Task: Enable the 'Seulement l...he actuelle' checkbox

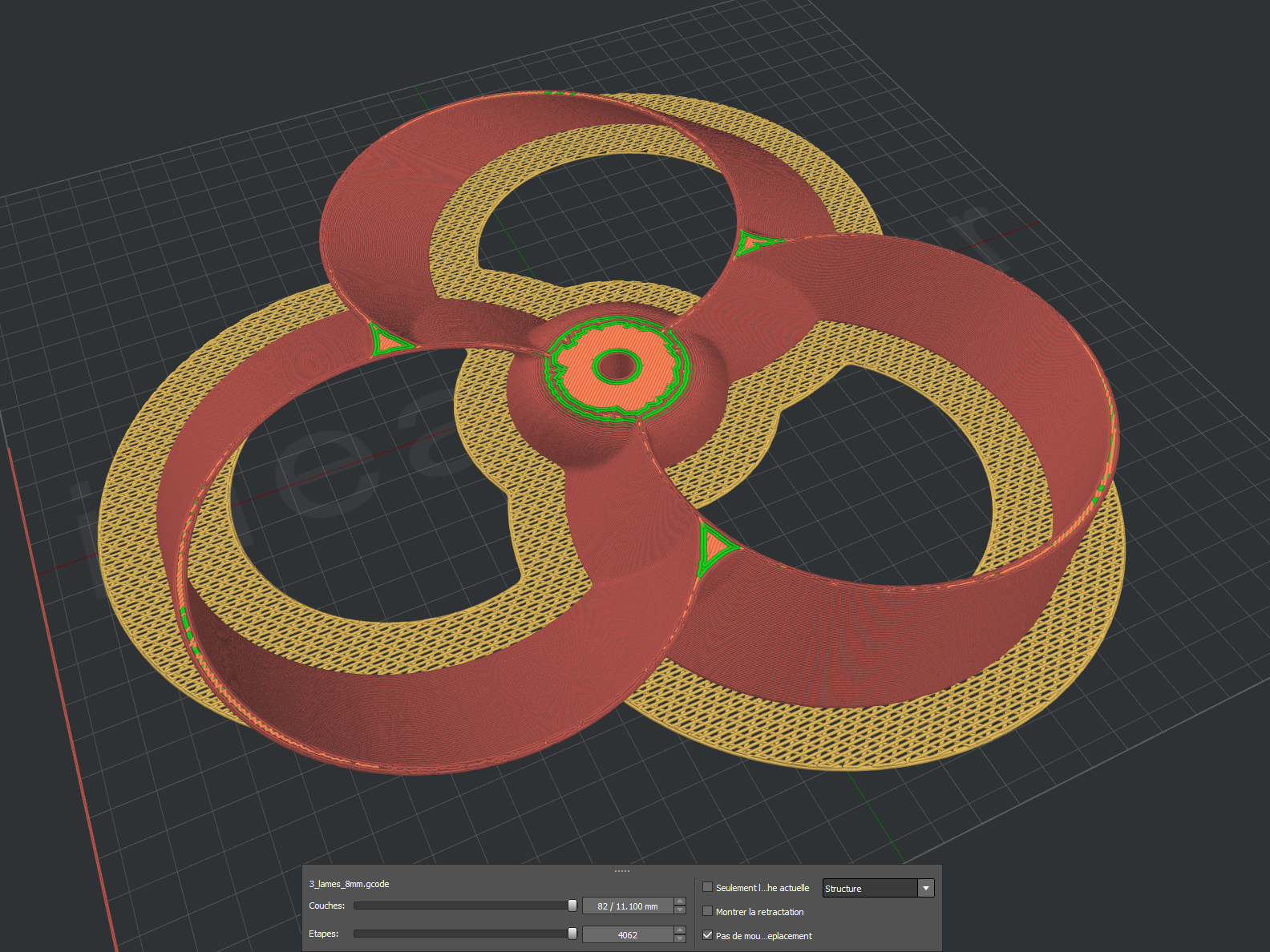Action: [x=707, y=887]
